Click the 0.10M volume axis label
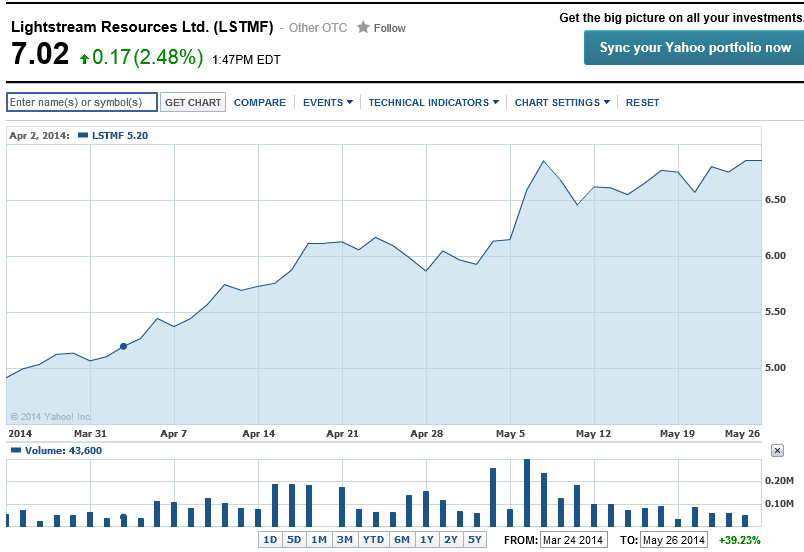 click(779, 504)
